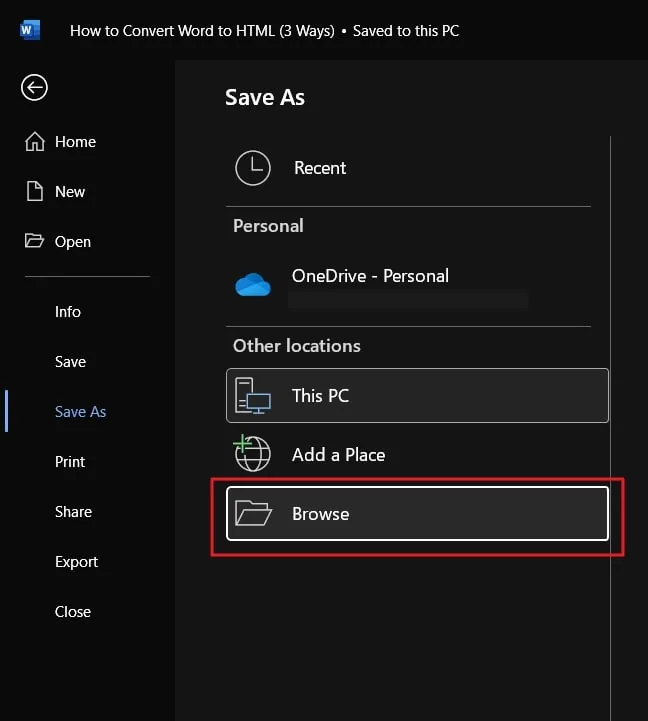
Task: Select Save in the sidebar
Action: pos(70,362)
